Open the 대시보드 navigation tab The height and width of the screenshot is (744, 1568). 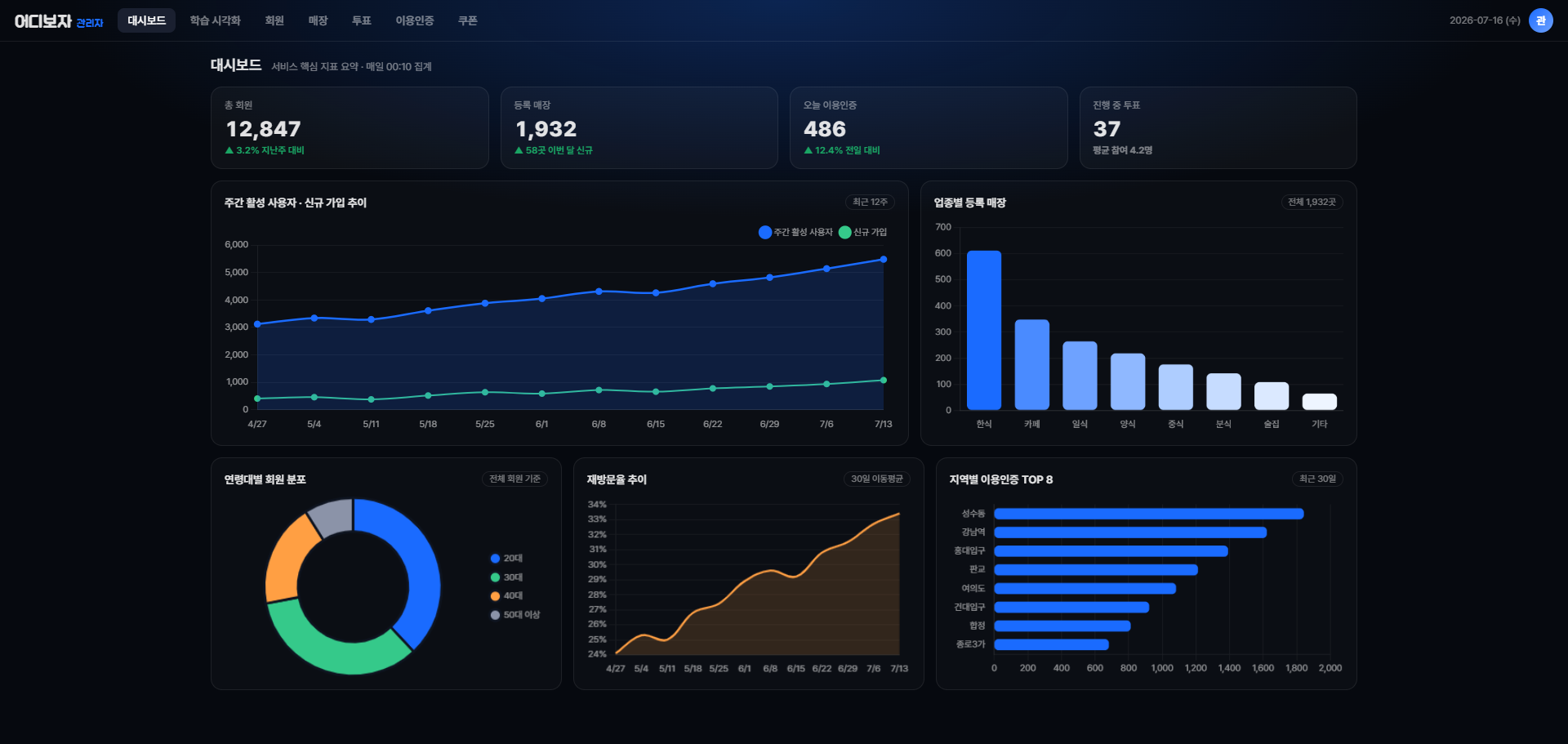146,20
